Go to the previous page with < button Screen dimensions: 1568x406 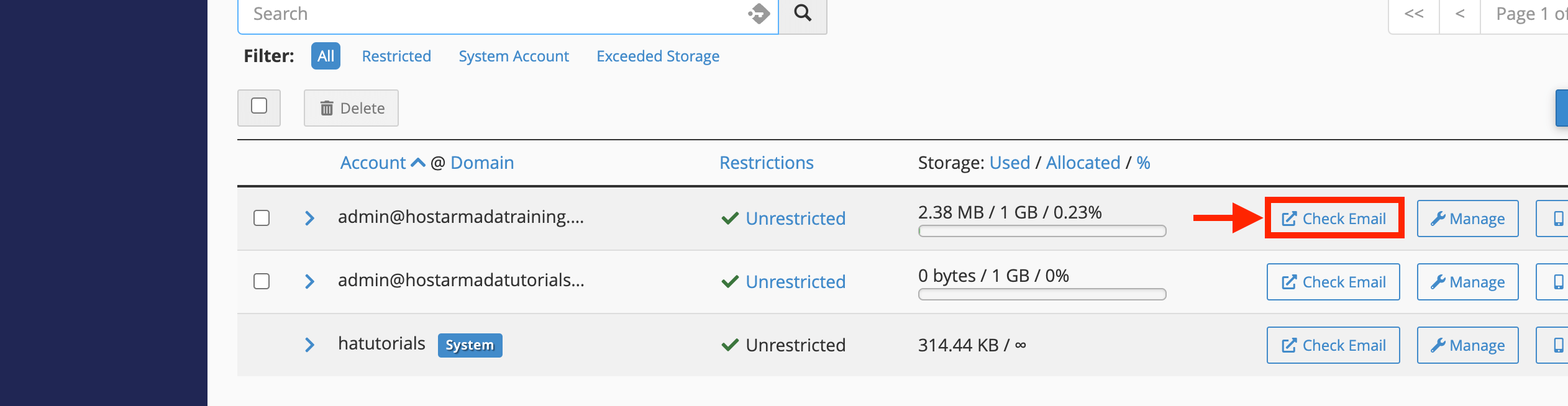[1460, 14]
